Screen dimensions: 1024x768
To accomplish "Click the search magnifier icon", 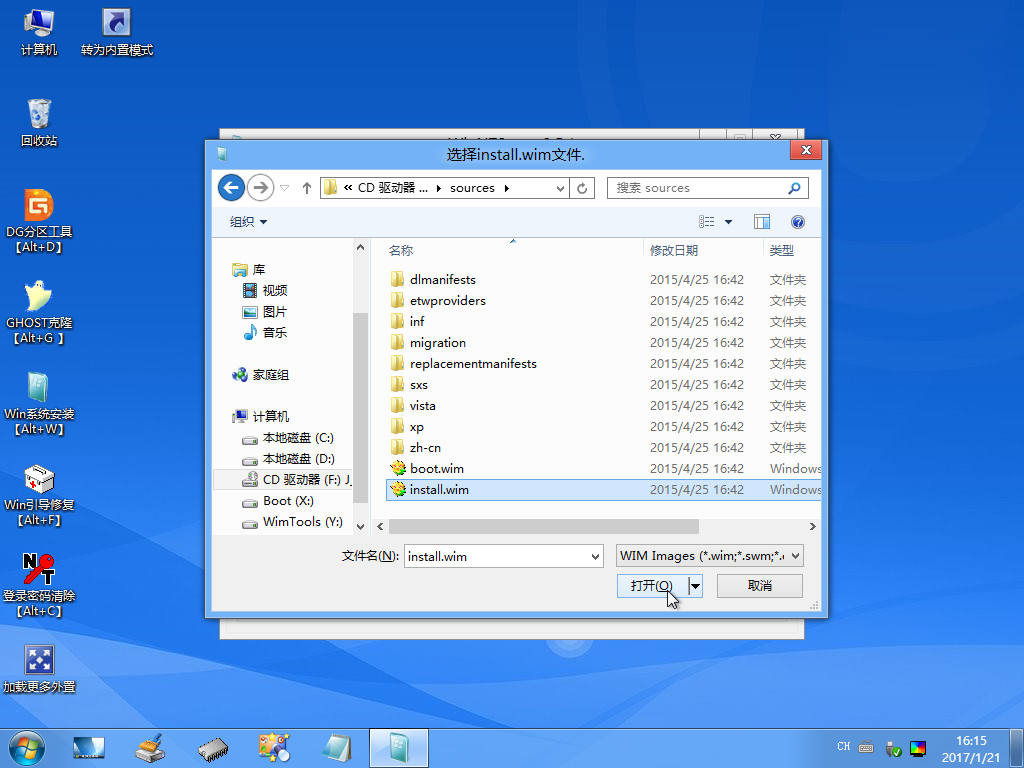I will 794,188.
